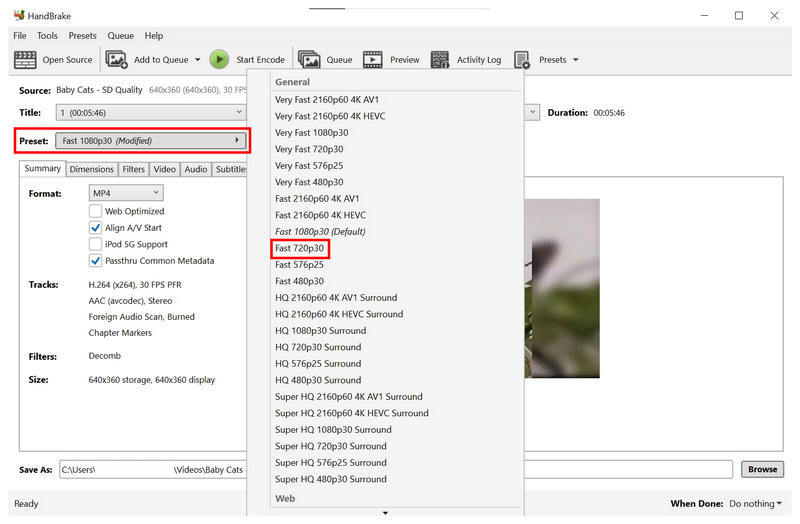Click the Save As file path field
The image size is (800, 524).
[x=150, y=469]
